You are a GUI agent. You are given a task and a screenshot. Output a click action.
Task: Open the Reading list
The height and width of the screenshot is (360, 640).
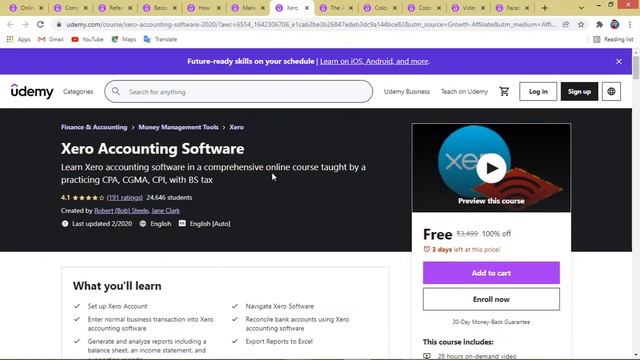click(613, 39)
